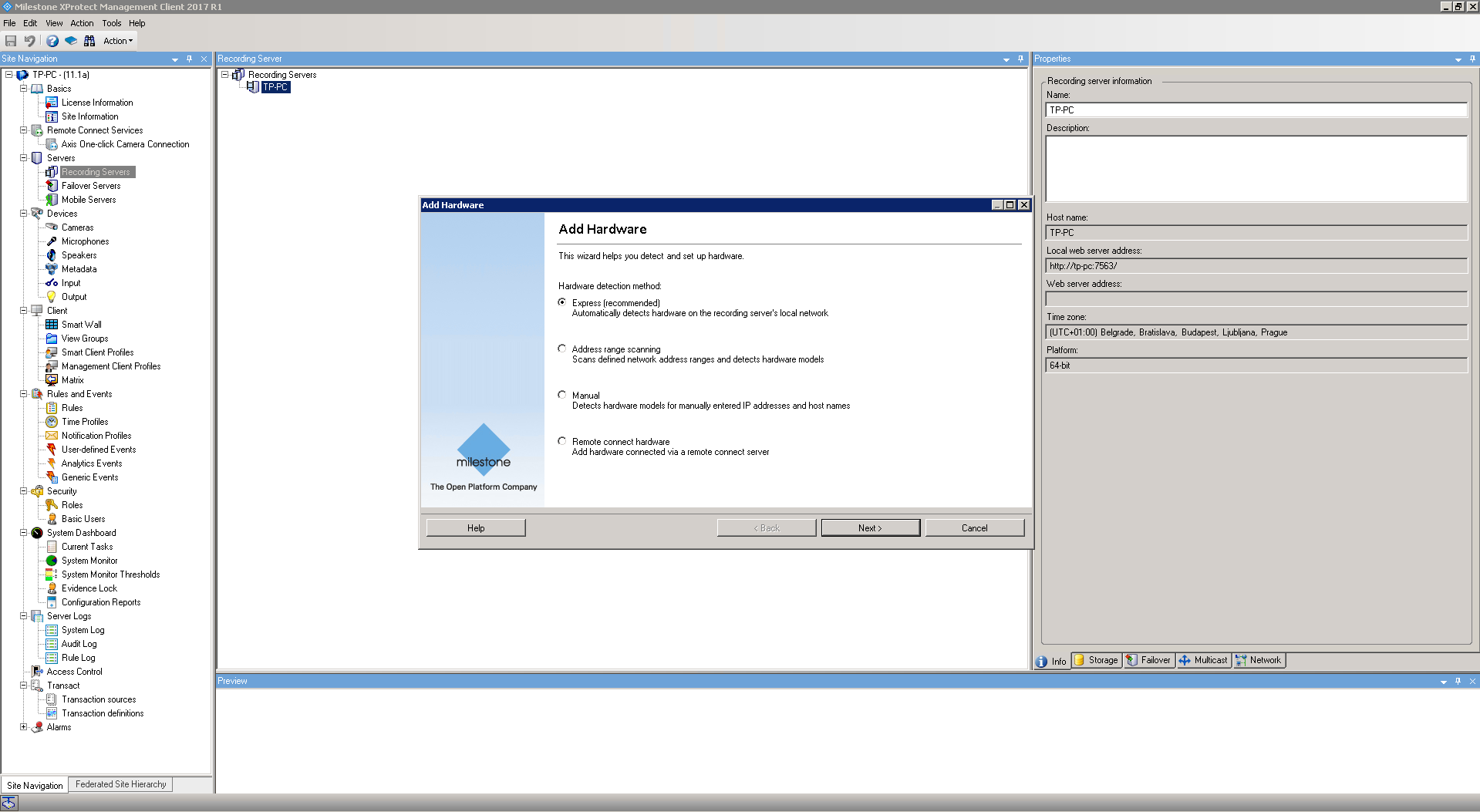Click the Cameras icon under Devices

52,227
